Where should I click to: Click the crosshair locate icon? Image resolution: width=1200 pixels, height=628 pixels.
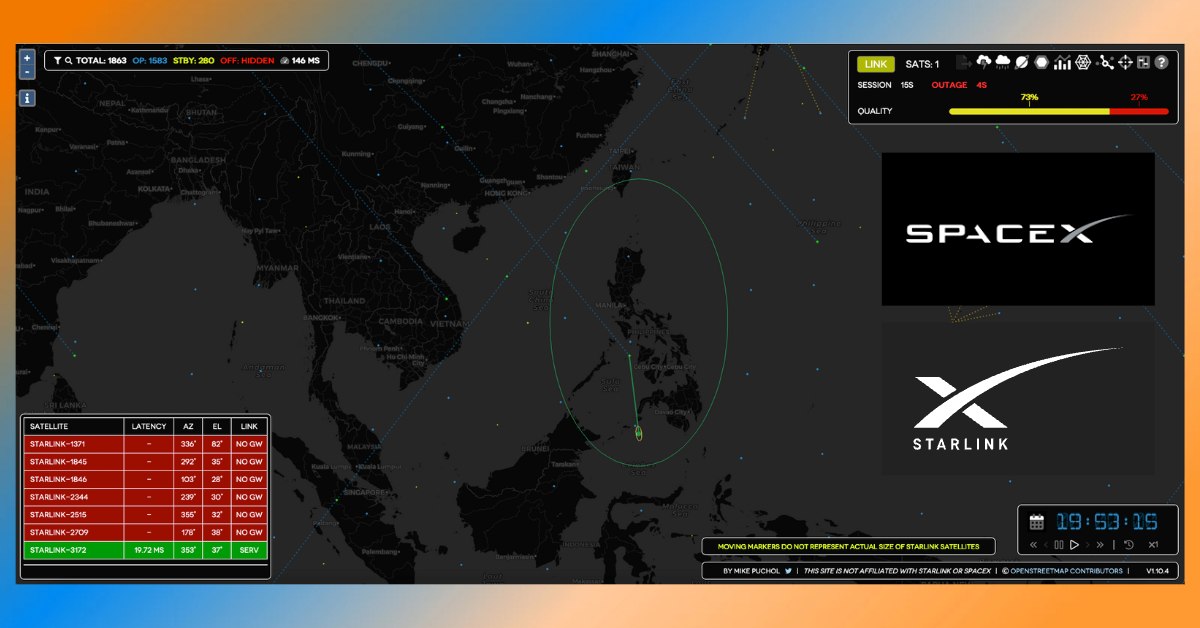click(1125, 63)
